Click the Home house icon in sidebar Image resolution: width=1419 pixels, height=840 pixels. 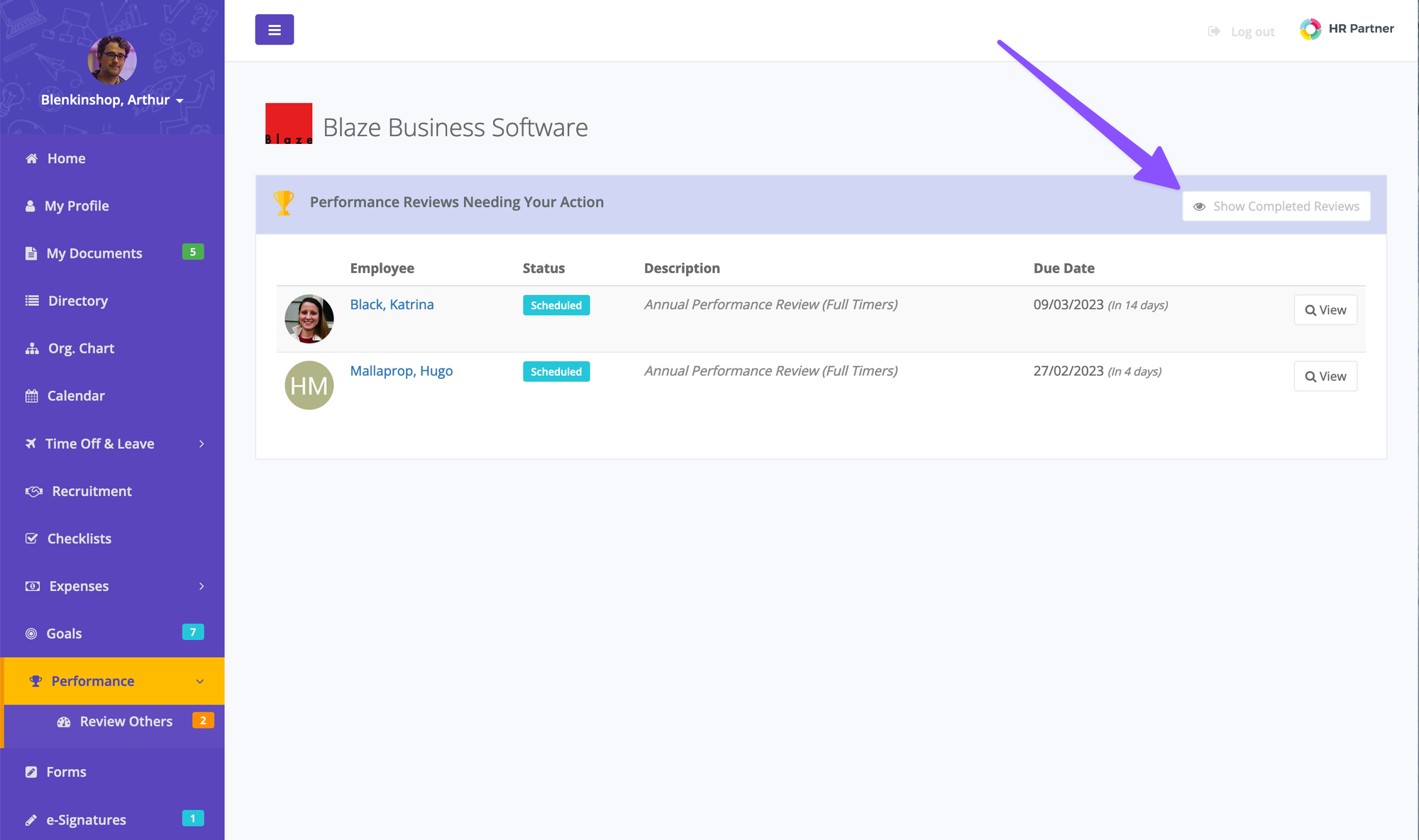[31, 159]
